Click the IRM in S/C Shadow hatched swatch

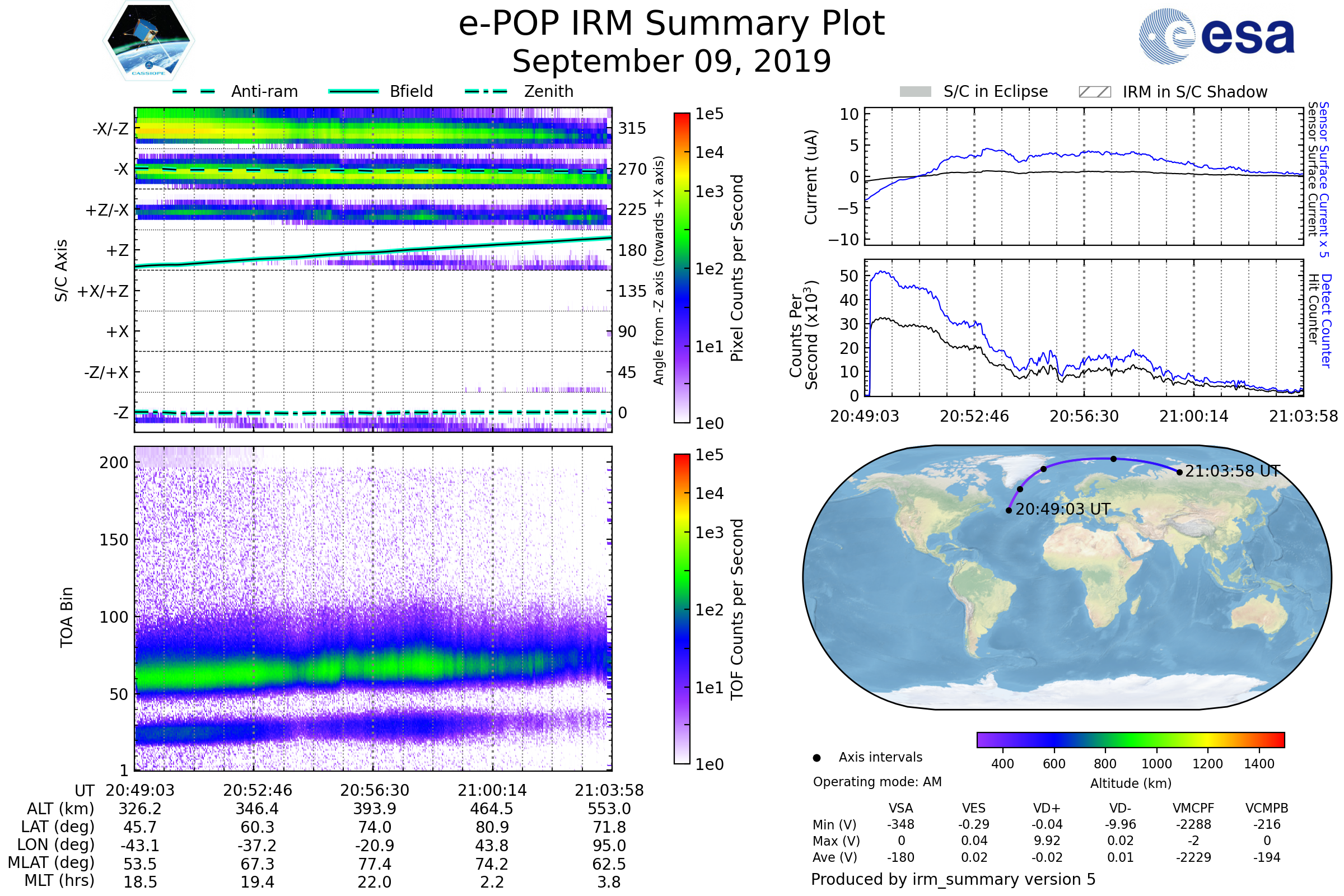(x=1094, y=92)
